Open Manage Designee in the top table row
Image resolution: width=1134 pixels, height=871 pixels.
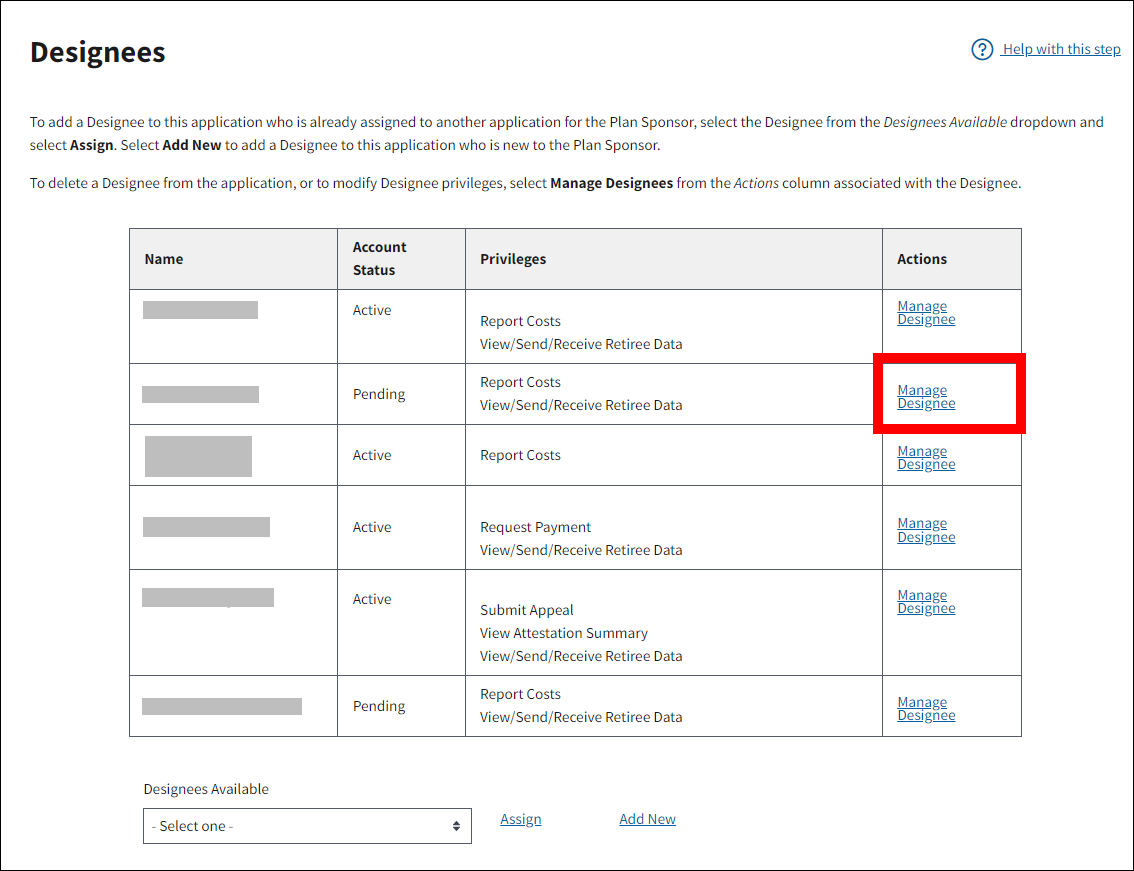926,313
